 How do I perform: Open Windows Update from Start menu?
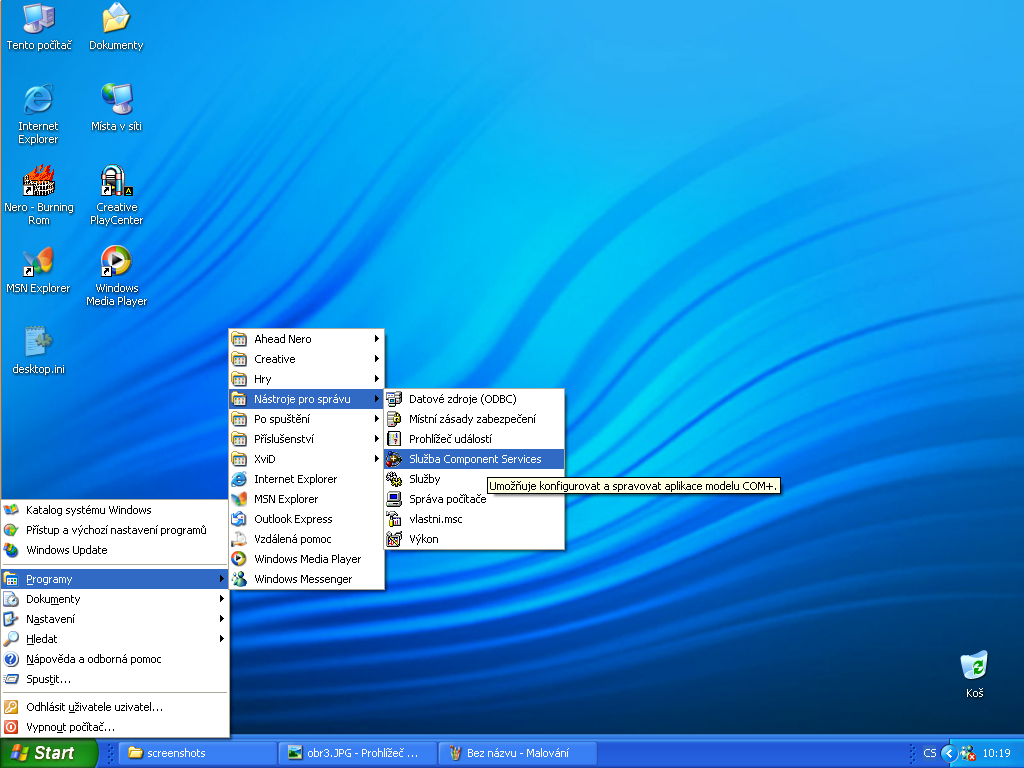(115, 550)
